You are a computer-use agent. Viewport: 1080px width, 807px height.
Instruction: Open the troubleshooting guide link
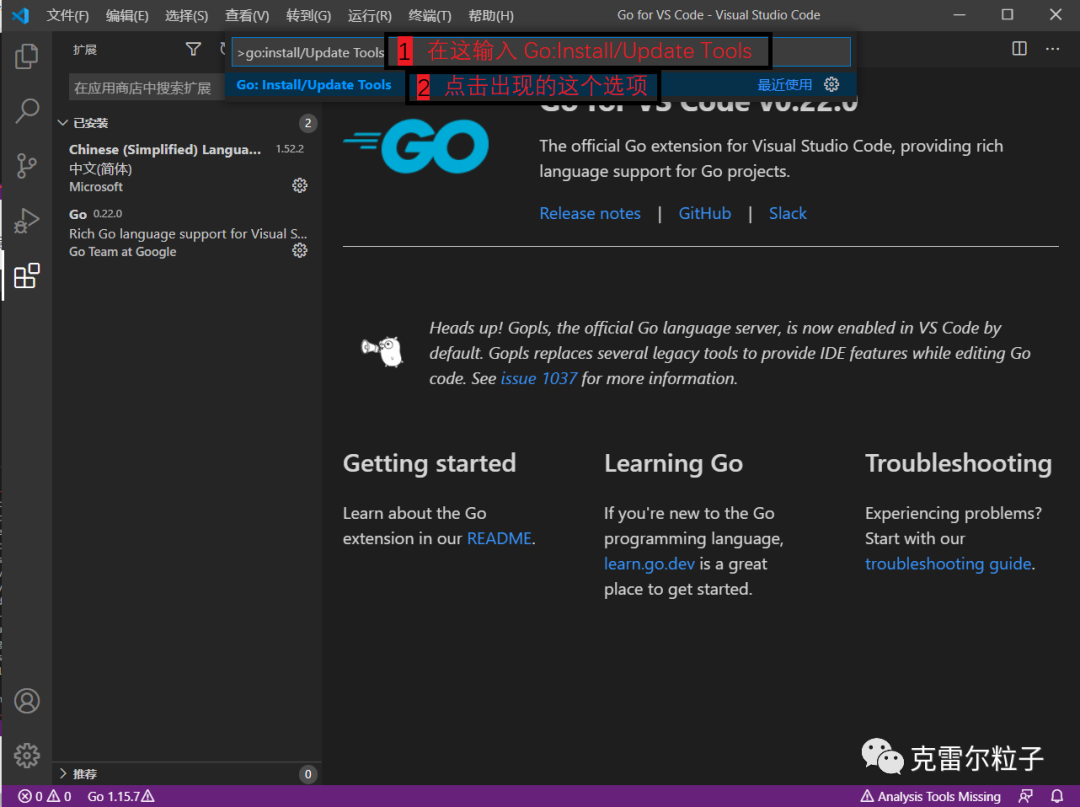tap(948, 564)
